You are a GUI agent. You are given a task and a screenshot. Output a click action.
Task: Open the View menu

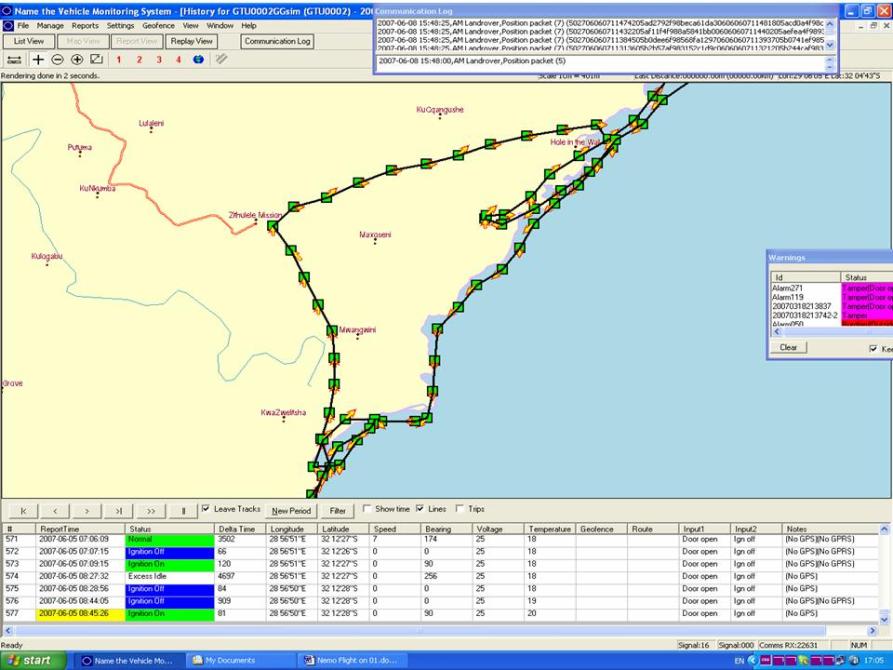coord(190,26)
